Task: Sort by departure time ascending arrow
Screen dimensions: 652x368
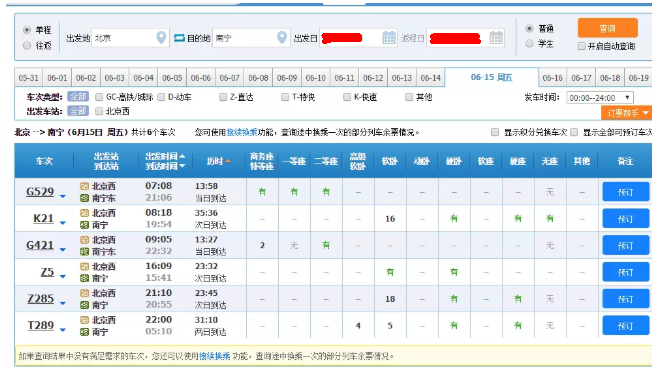Action: pos(182,156)
